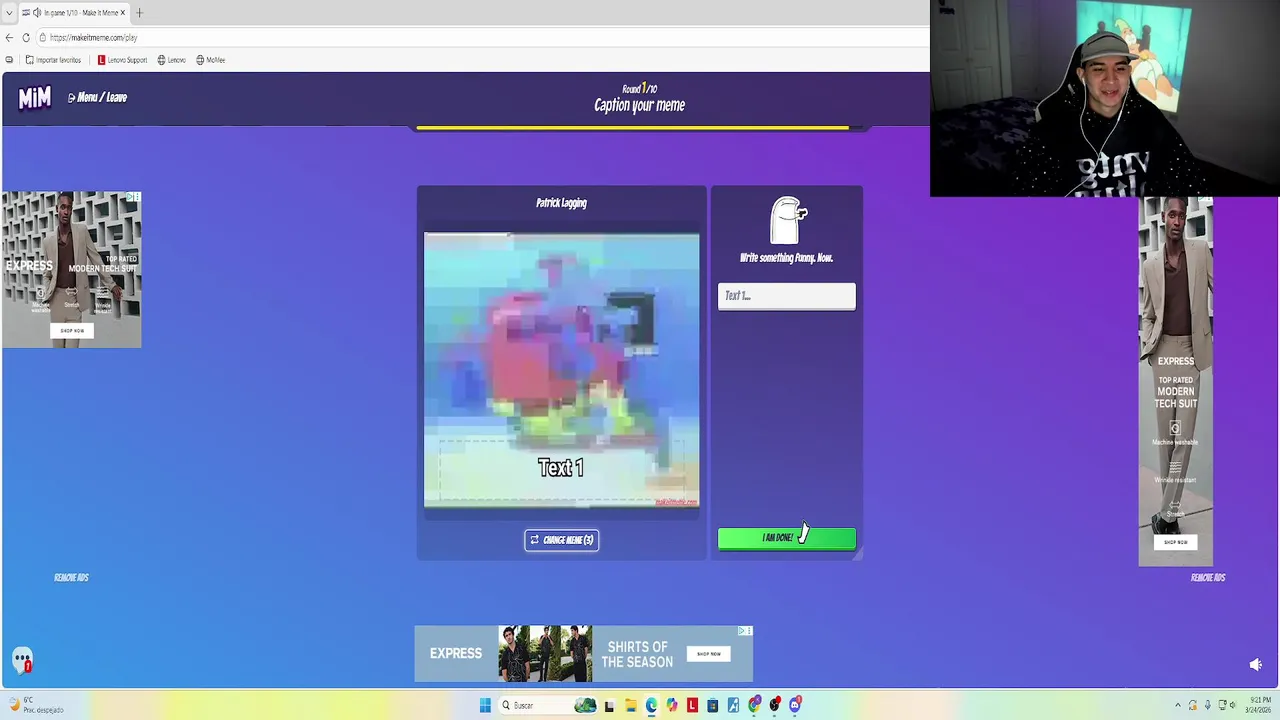Open Copilot from the taskbar
The image size is (1280, 720).
[671, 706]
